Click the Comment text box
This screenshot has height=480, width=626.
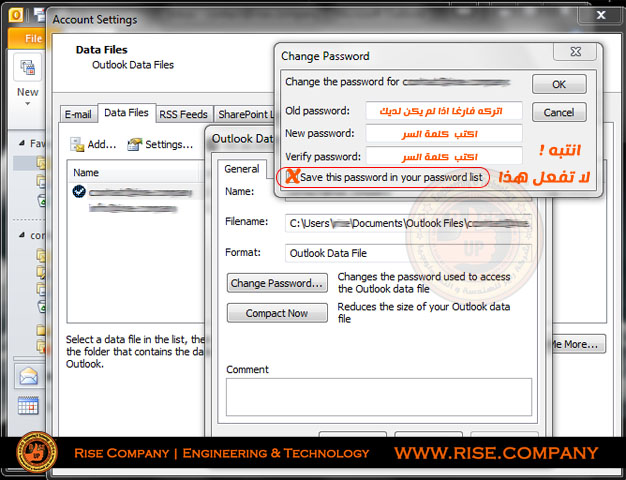pyautogui.click(x=379, y=397)
